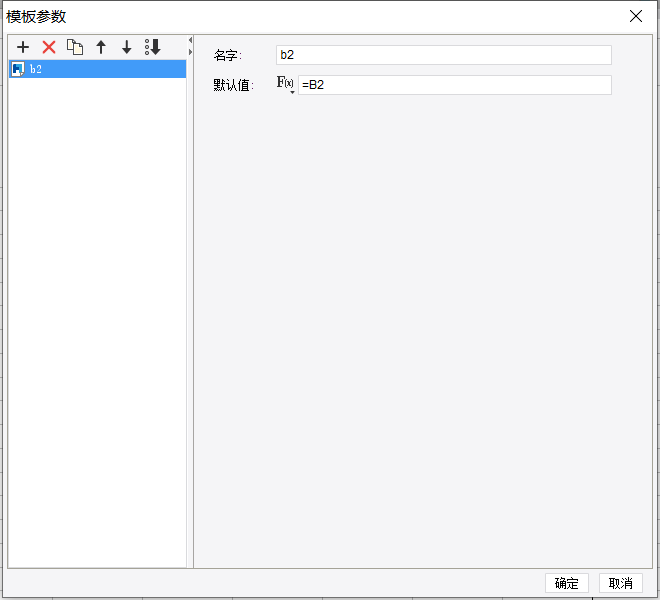Delete the selected parameter with red X
This screenshot has width=660, height=600.
tap(49, 47)
